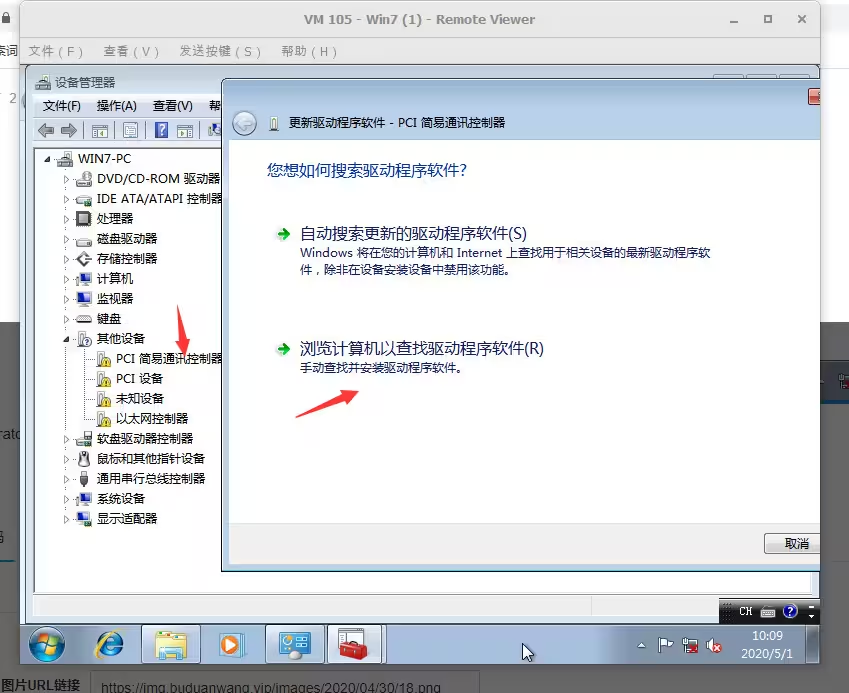Open 查看(V) menu in Remote Viewer

[131, 51]
